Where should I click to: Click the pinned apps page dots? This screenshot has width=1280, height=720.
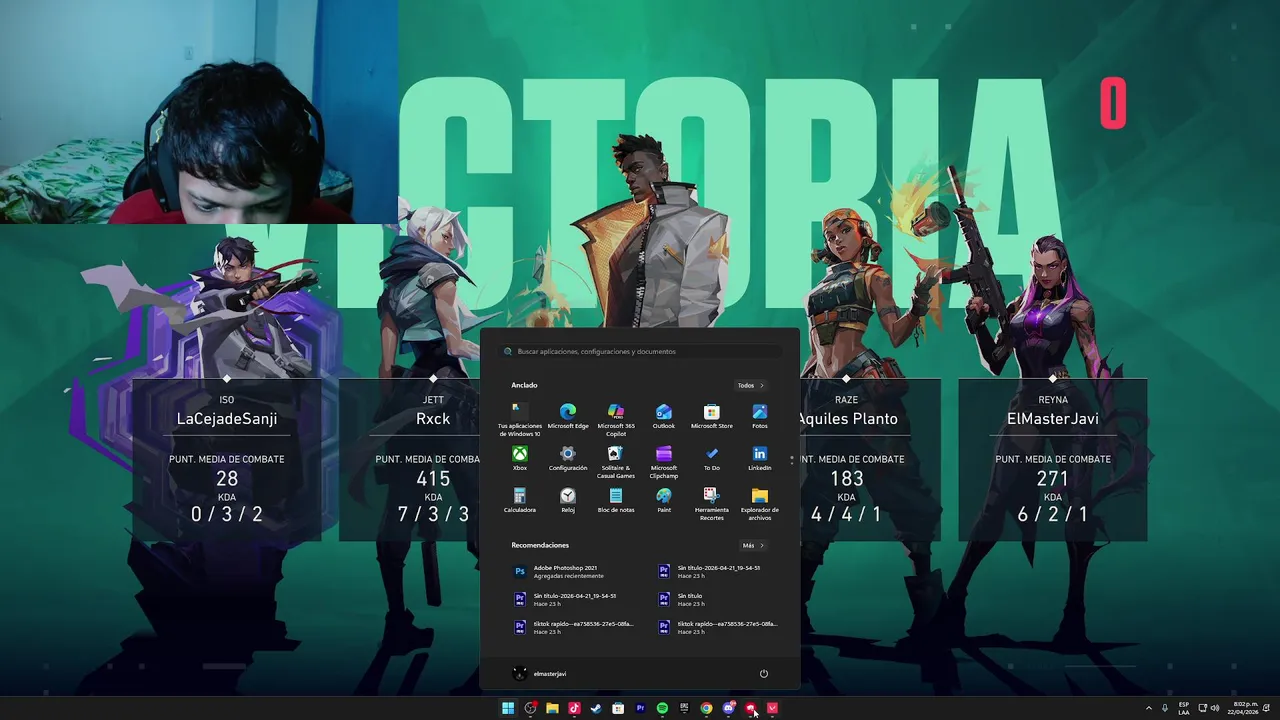coord(792,460)
